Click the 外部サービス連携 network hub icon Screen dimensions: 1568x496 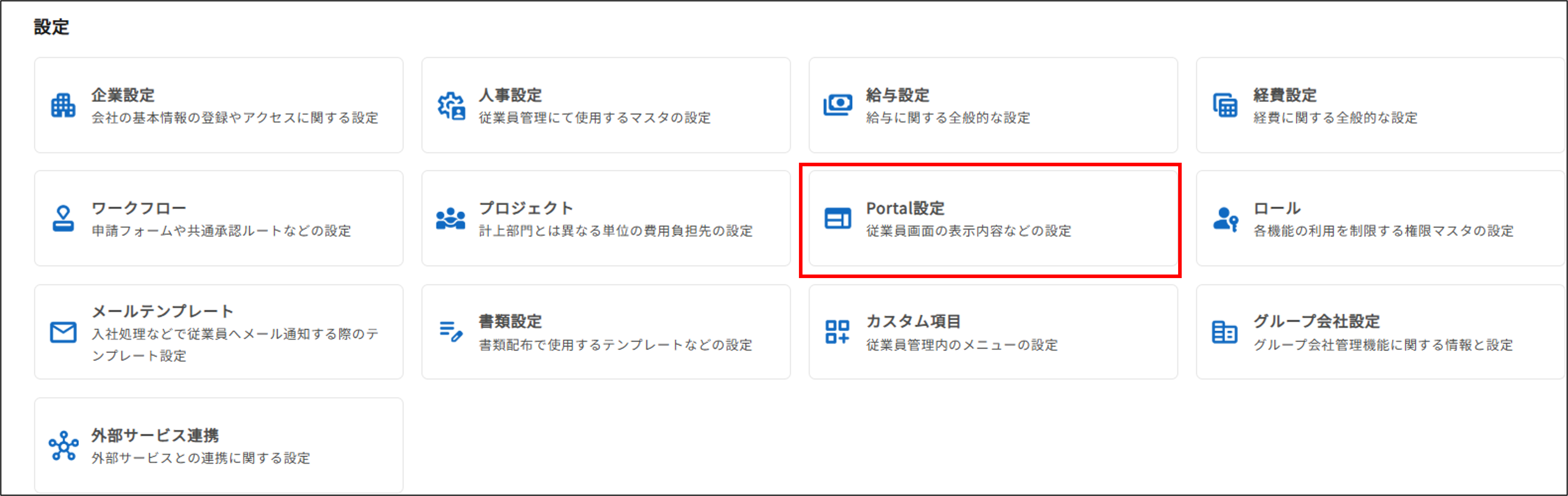click(x=63, y=445)
